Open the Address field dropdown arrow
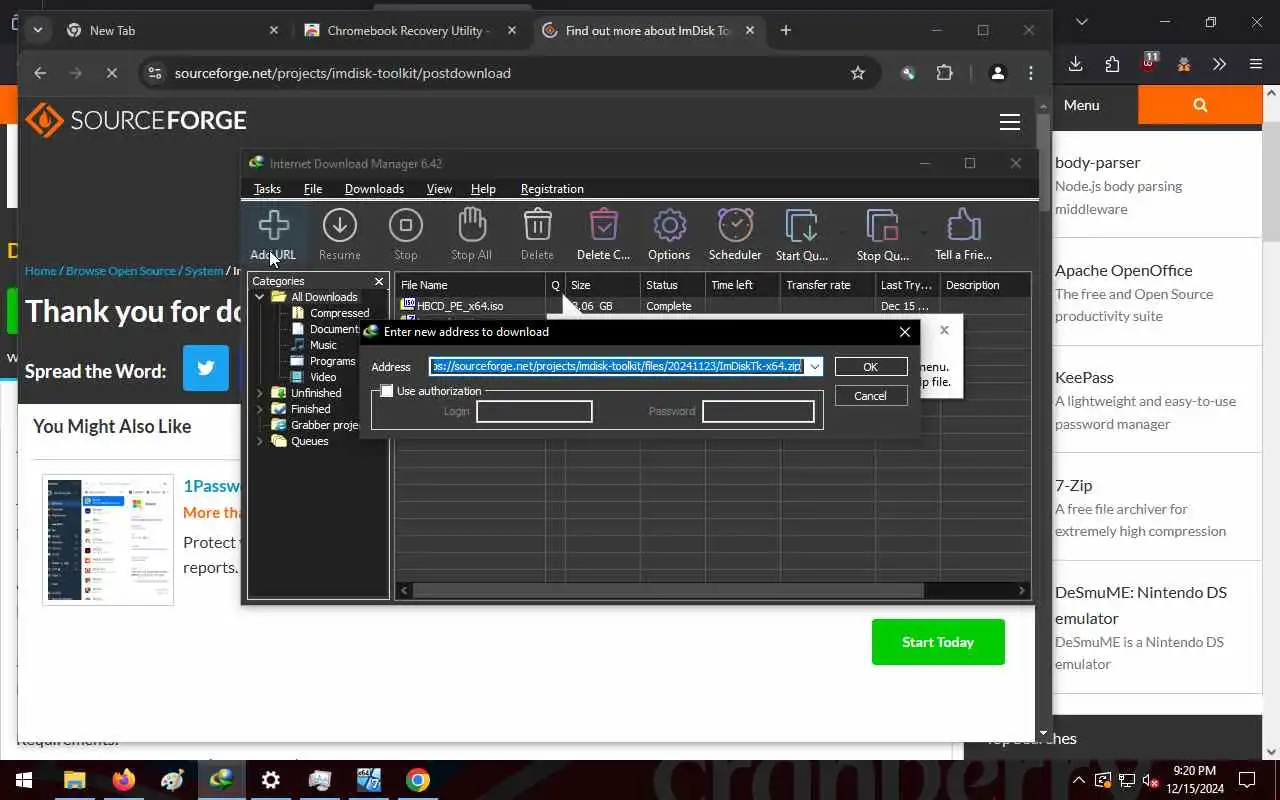This screenshot has width=1280, height=800. click(x=815, y=367)
